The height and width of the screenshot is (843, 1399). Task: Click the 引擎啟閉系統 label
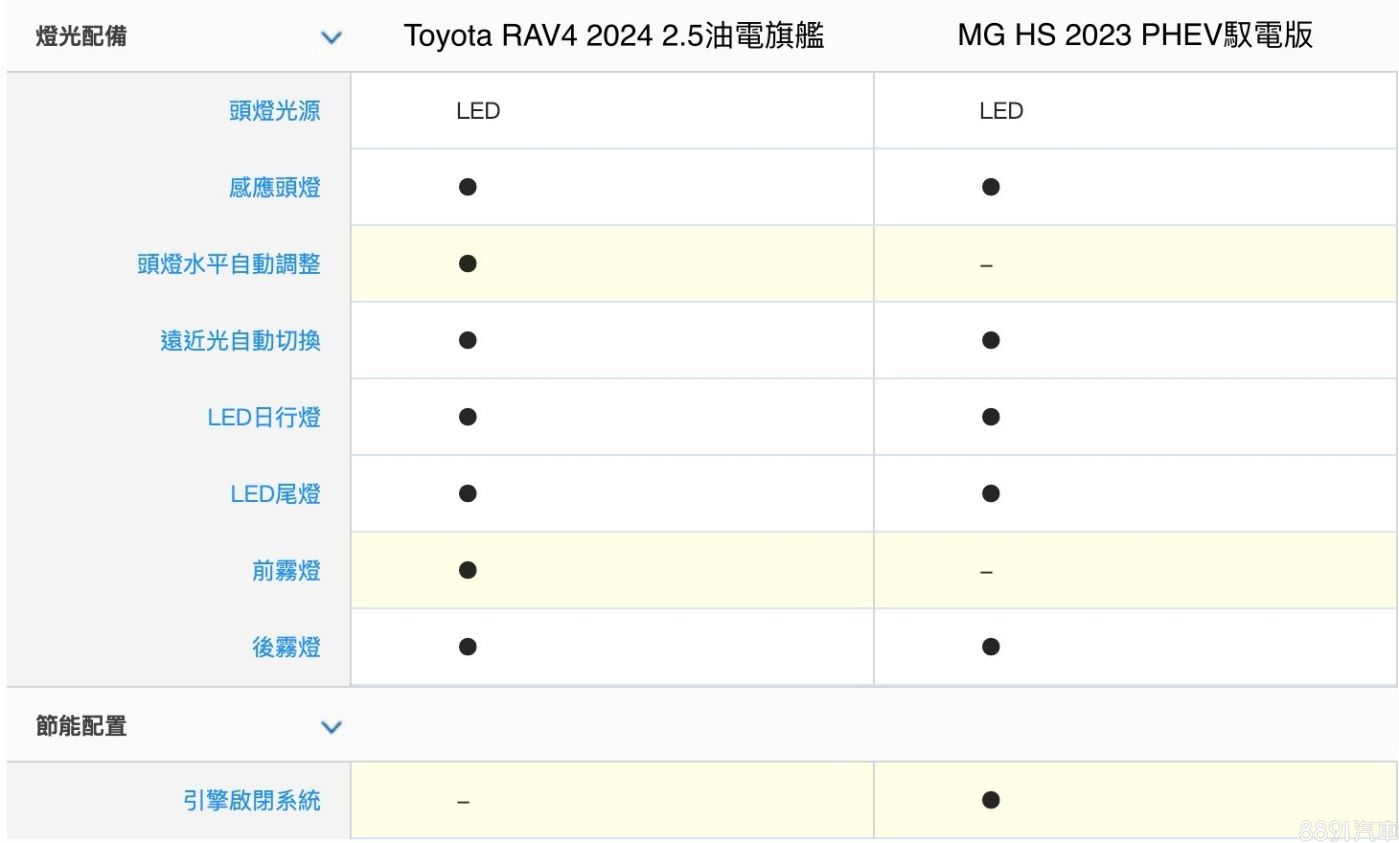pyautogui.click(x=252, y=800)
